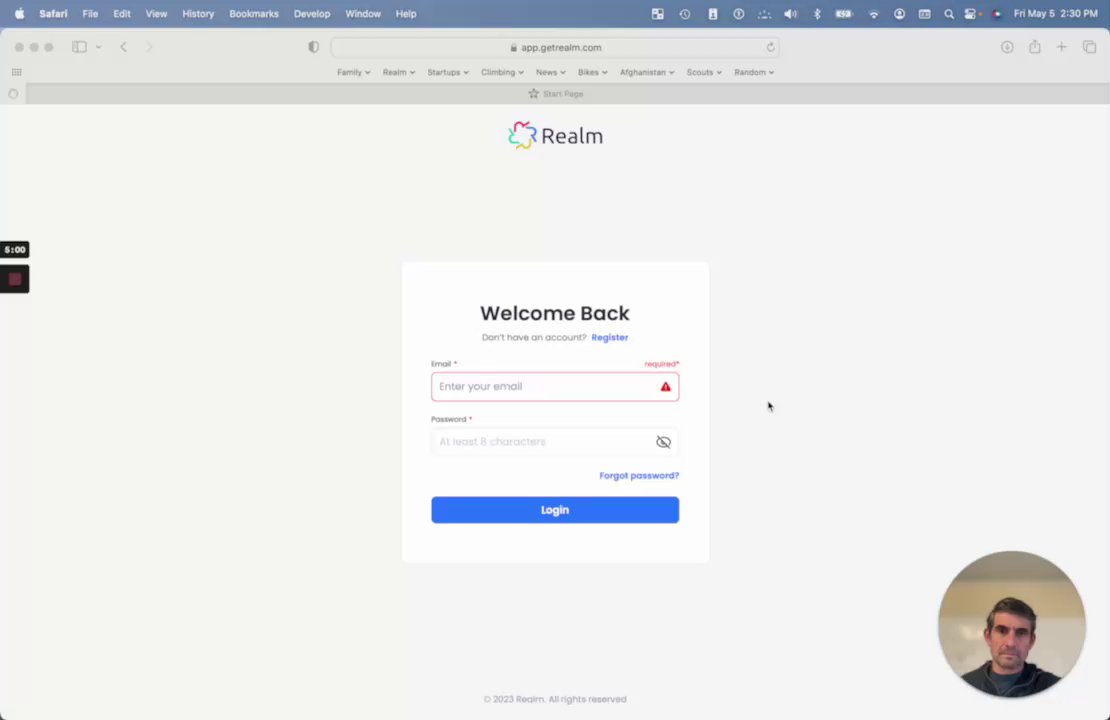Click the Forgot password? link
This screenshot has width=1110, height=720.
[639, 475]
